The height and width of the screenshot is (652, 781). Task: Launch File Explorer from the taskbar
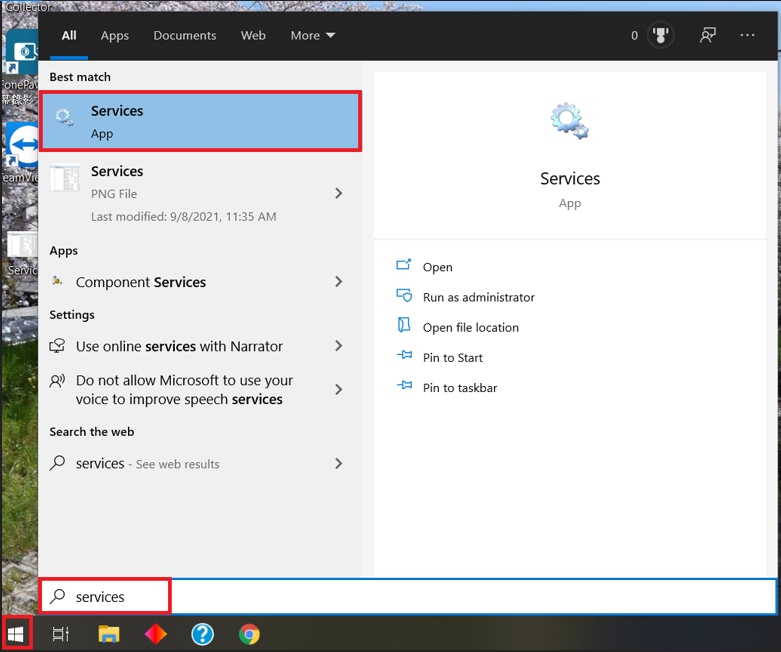[x=109, y=634]
